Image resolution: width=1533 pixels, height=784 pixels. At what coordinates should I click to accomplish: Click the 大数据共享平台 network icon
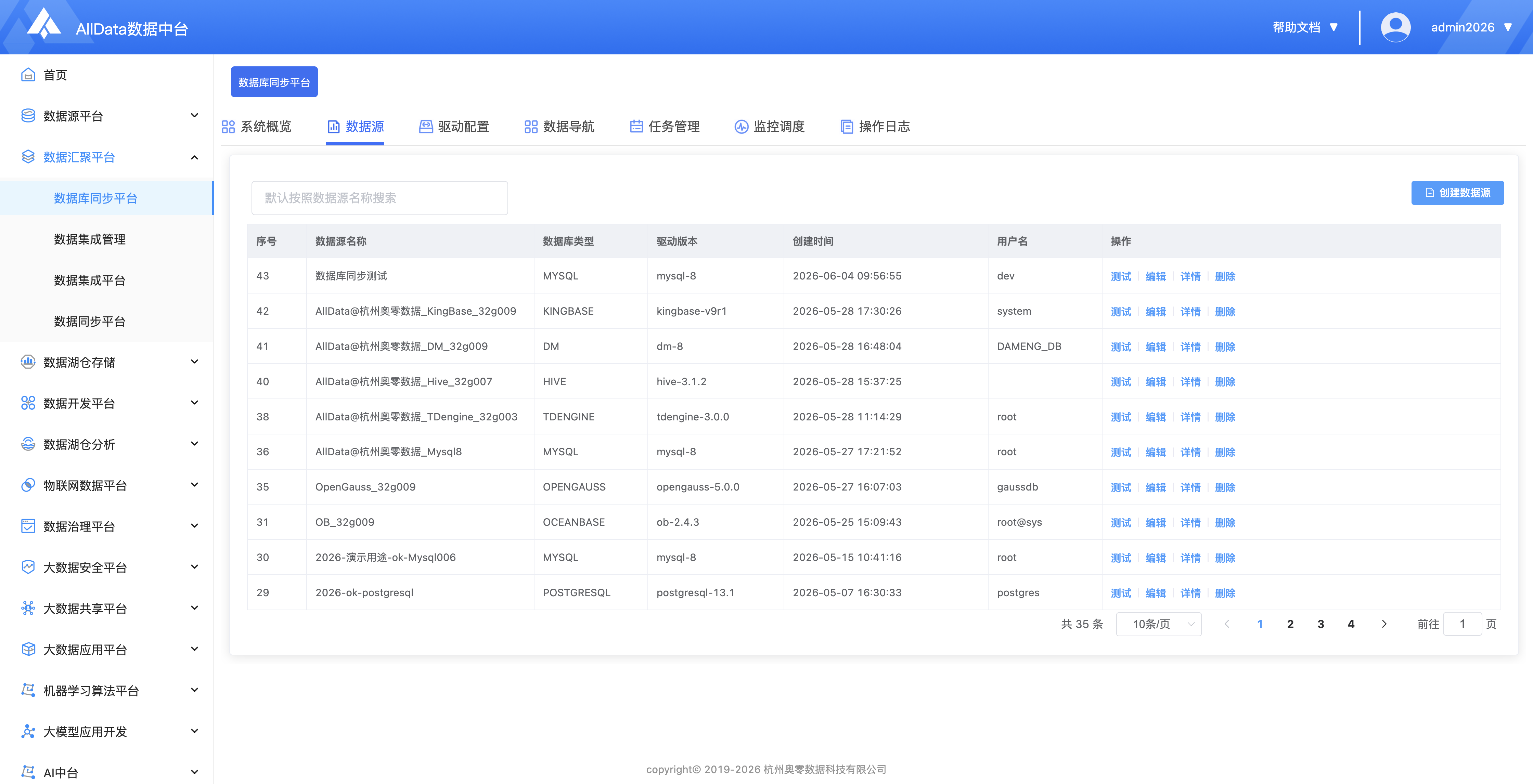point(28,609)
